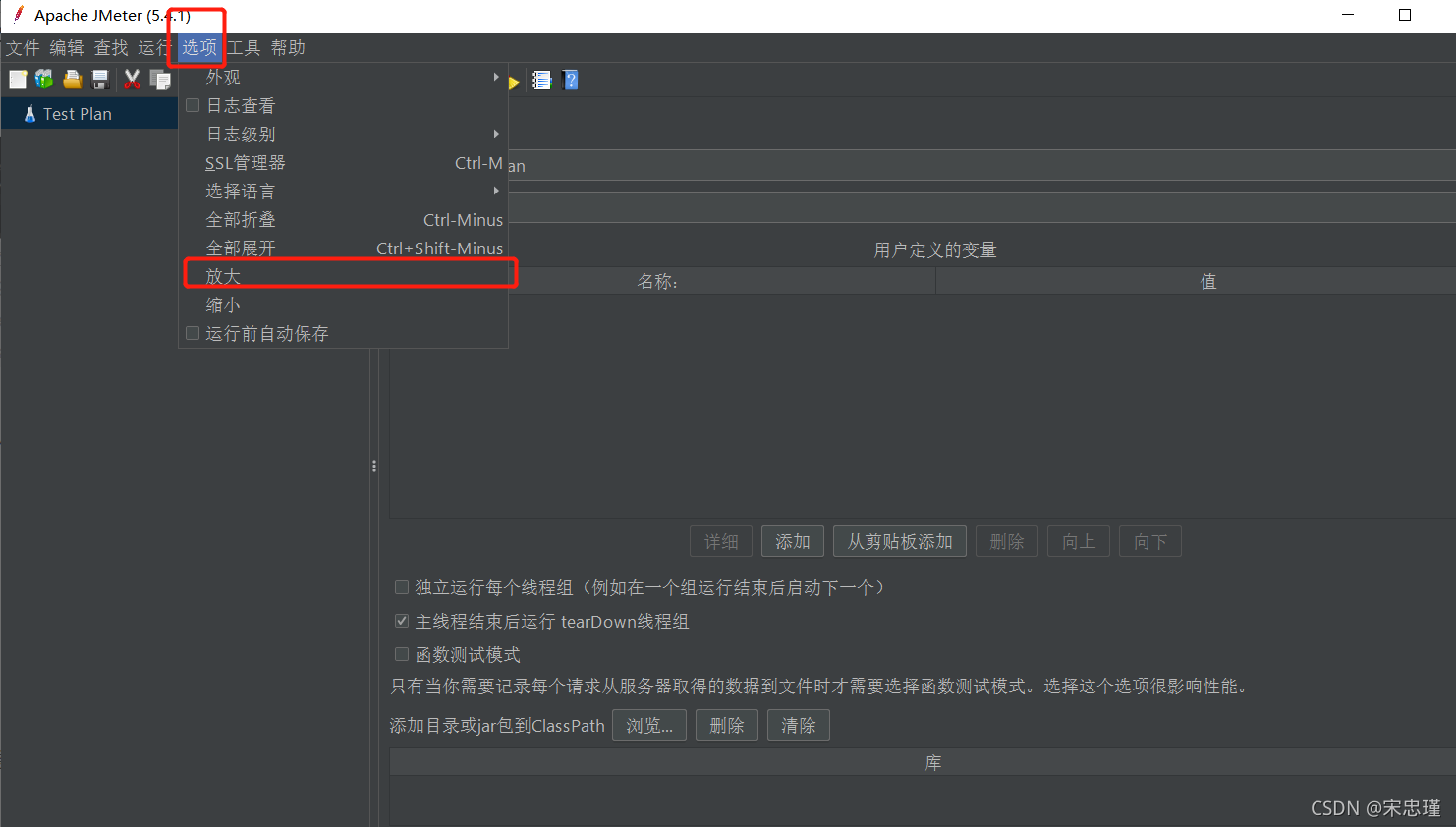Choose 全部折叠 from options menu

point(343,219)
